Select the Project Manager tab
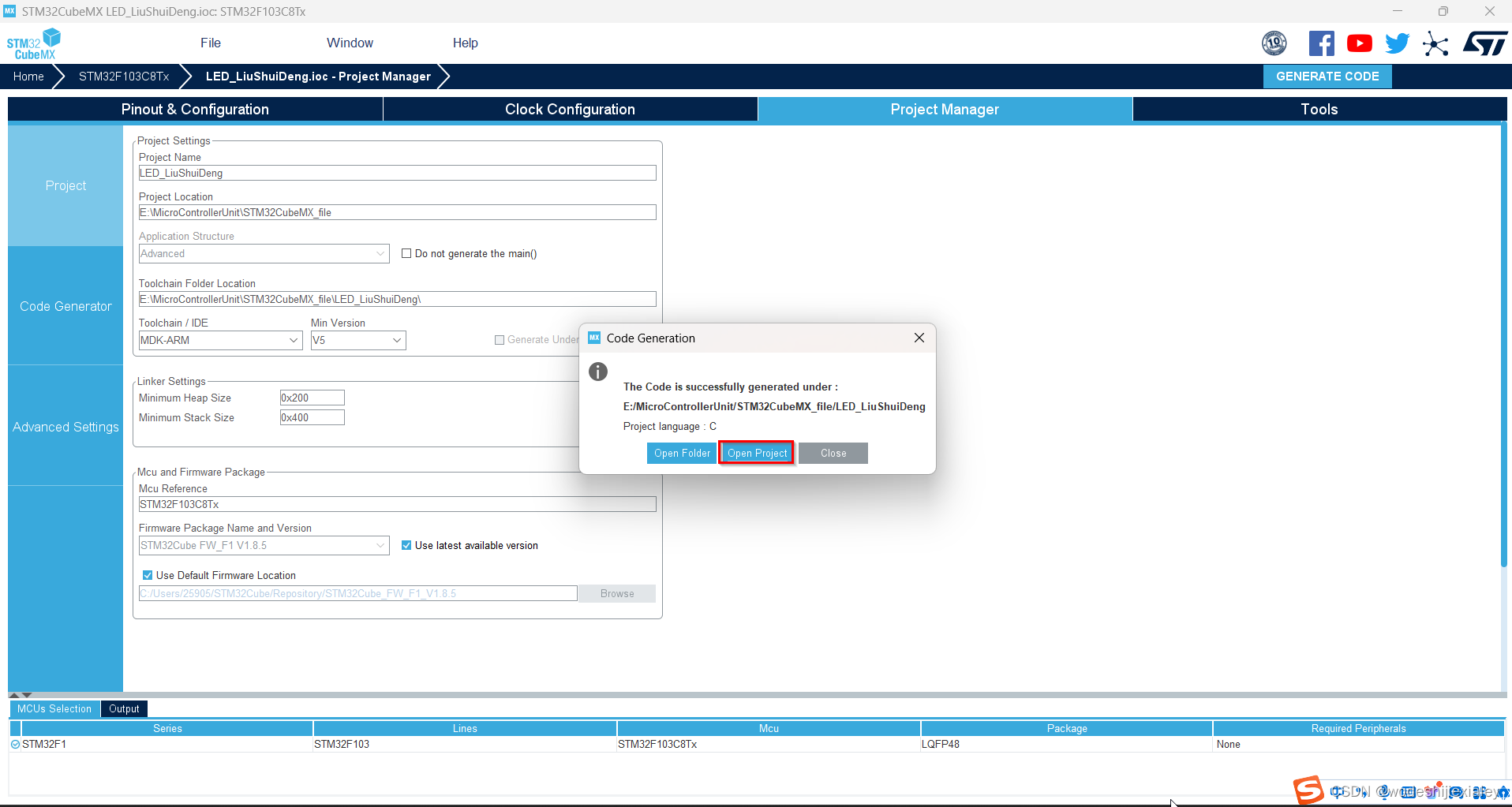 point(945,109)
